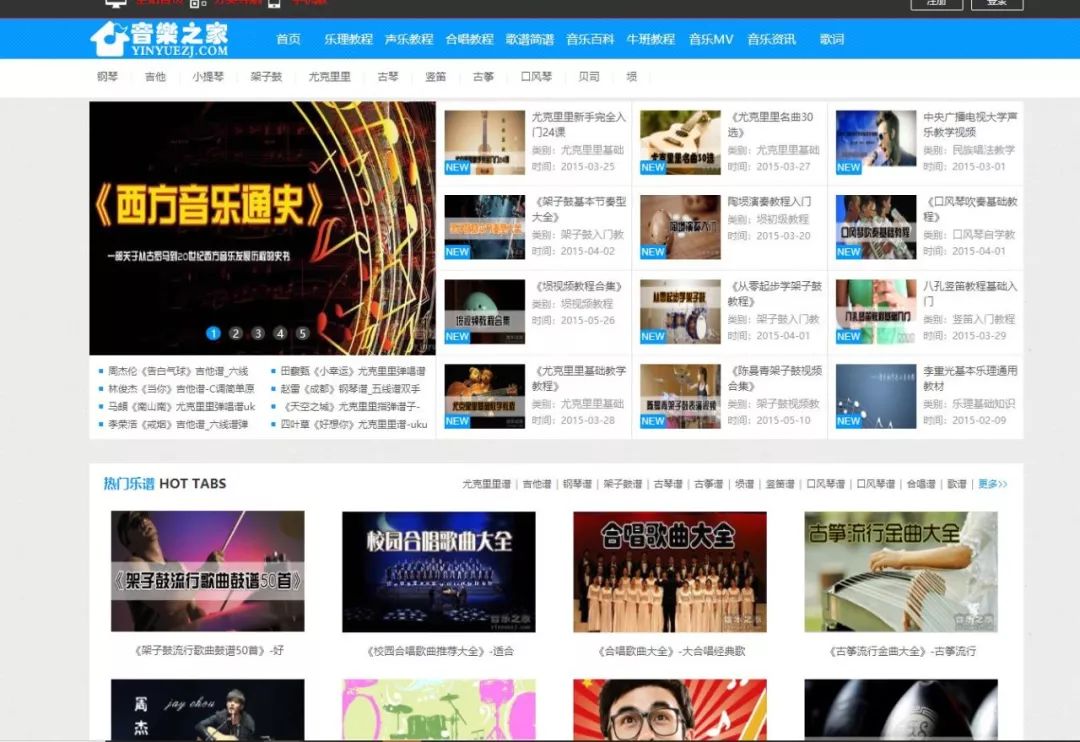Click the NEW badge on 尤克里里新手完全入门24课

tap(456, 167)
